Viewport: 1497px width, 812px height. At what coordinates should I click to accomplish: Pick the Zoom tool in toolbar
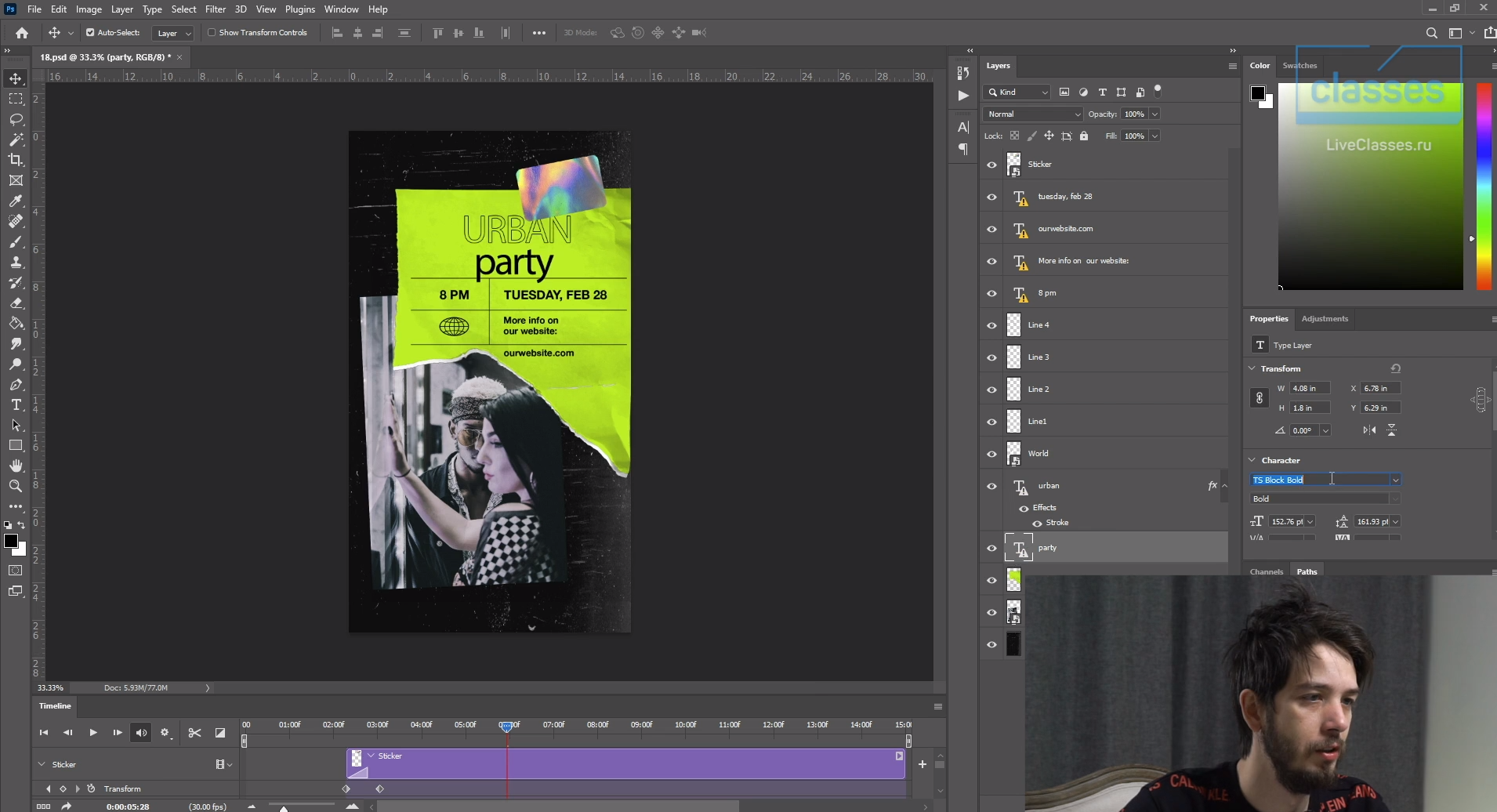click(16, 487)
